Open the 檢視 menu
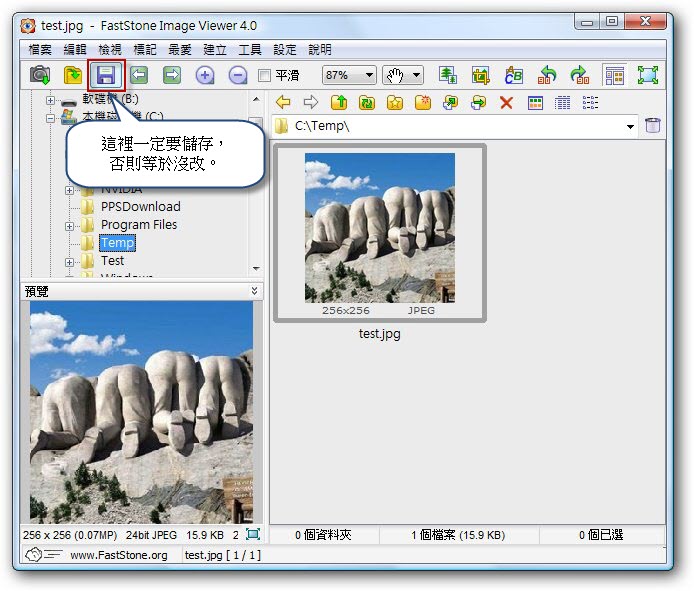Image resolution: width=694 pixels, height=591 pixels. pyautogui.click(x=110, y=50)
